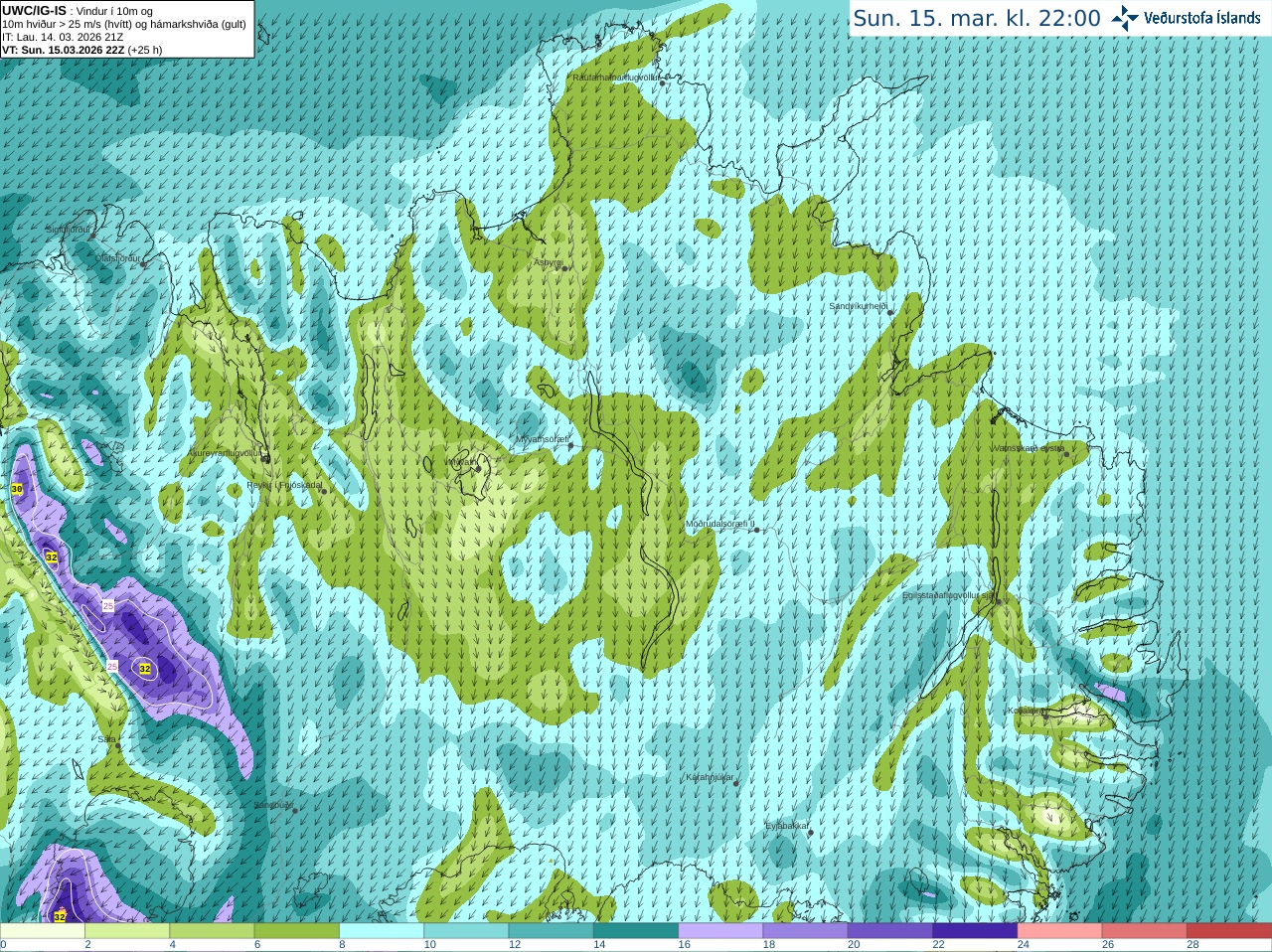Click the 4–6 m/s legend color swatch
Viewport: 1272px width, 952px height.
coord(212,931)
